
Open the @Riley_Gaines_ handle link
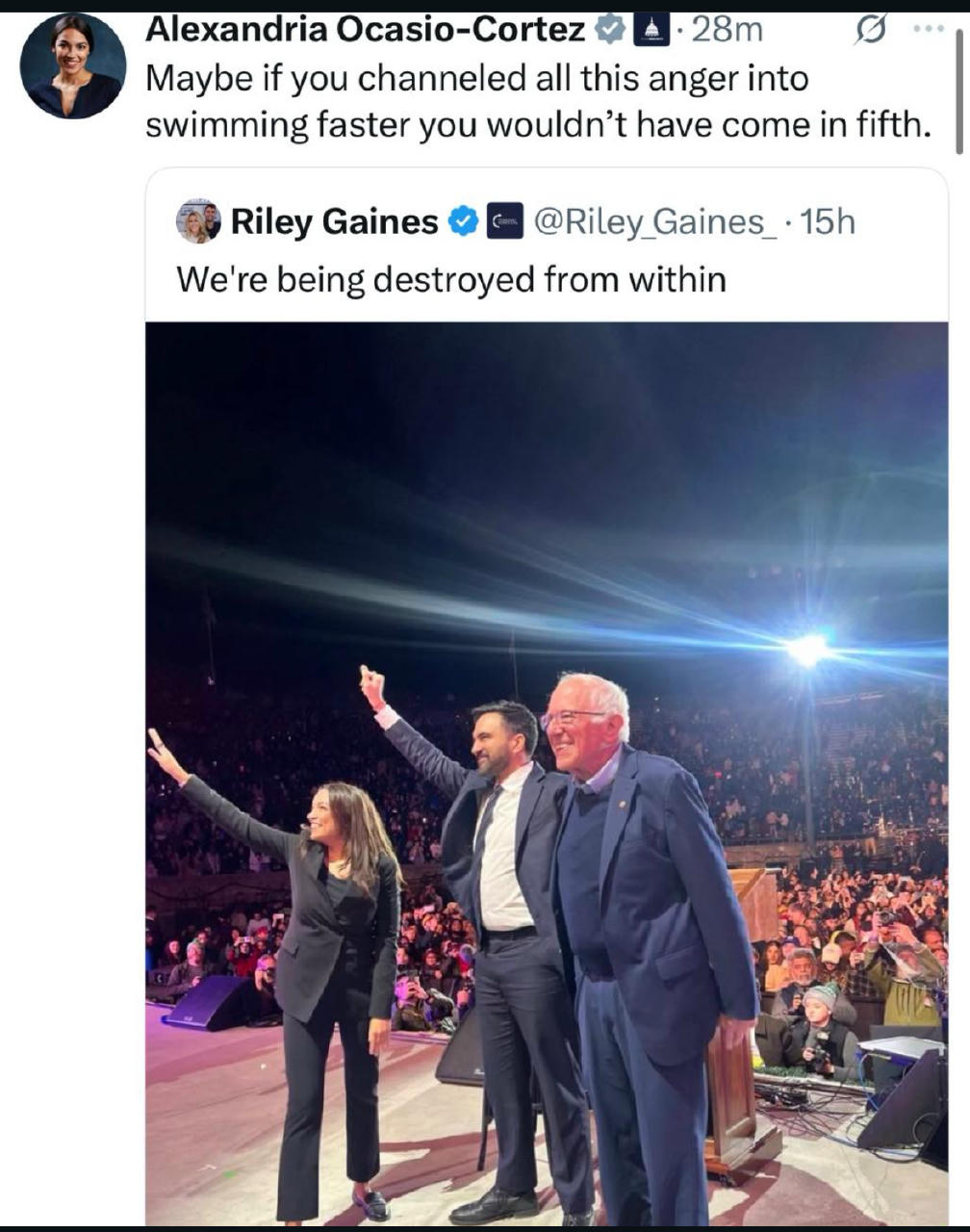coord(653,222)
